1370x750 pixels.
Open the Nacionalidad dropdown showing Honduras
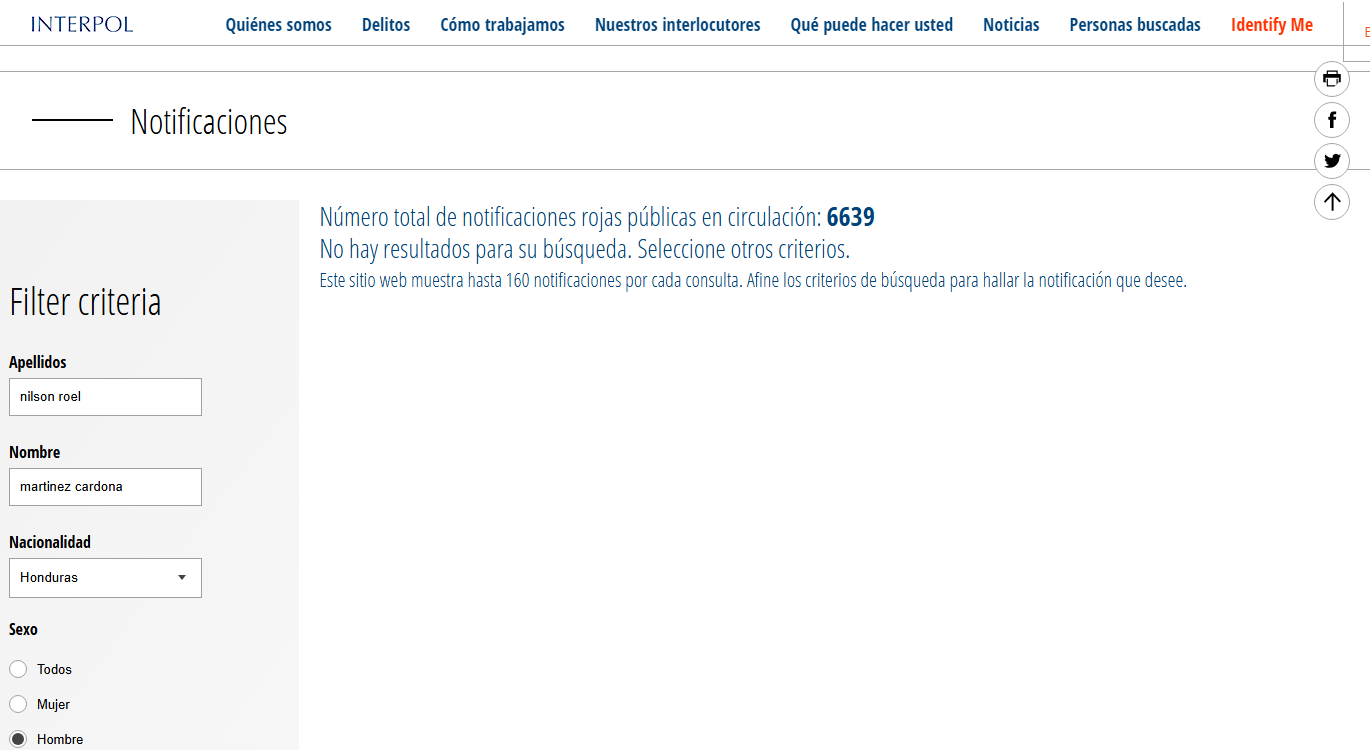click(x=105, y=578)
